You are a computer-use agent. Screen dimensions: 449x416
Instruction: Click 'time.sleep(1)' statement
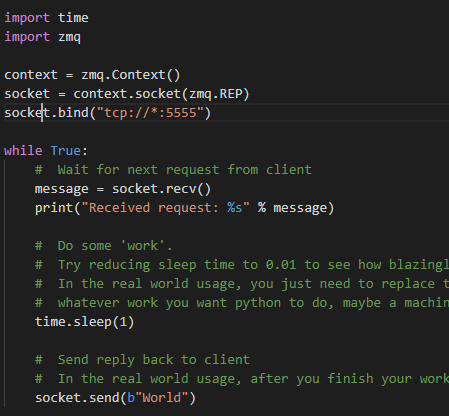point(85,322)
